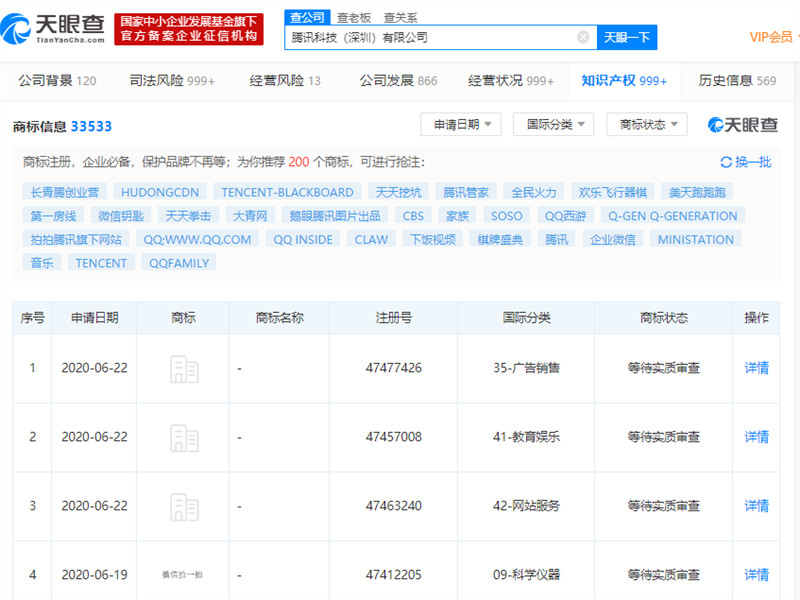Image resolution: width=800 pixels, height=600 pixels.
Task: Click the TianYanCha logo at top left
Action: point(53,29)
